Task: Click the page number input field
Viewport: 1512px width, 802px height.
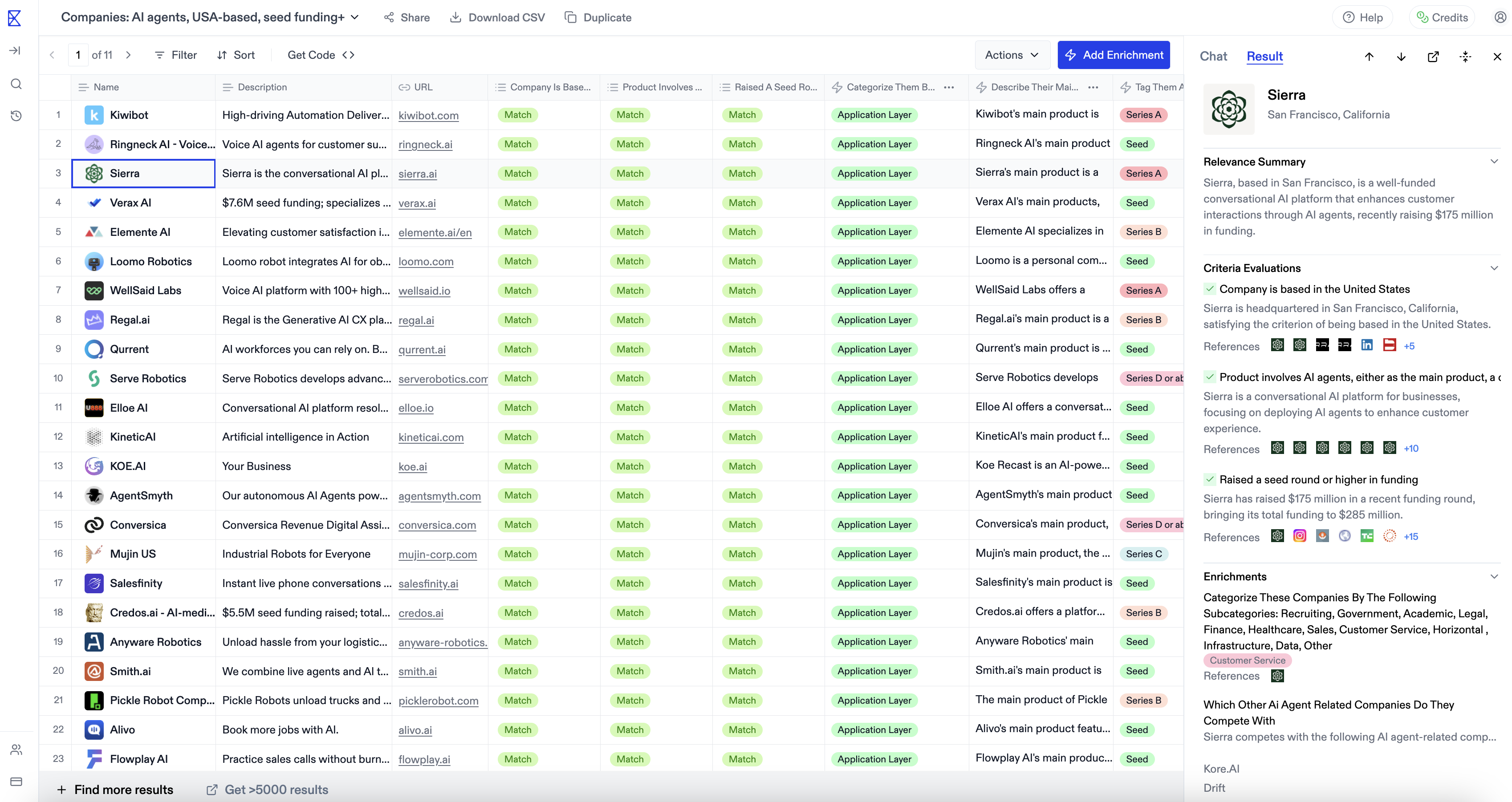Action: pos(78,55)
